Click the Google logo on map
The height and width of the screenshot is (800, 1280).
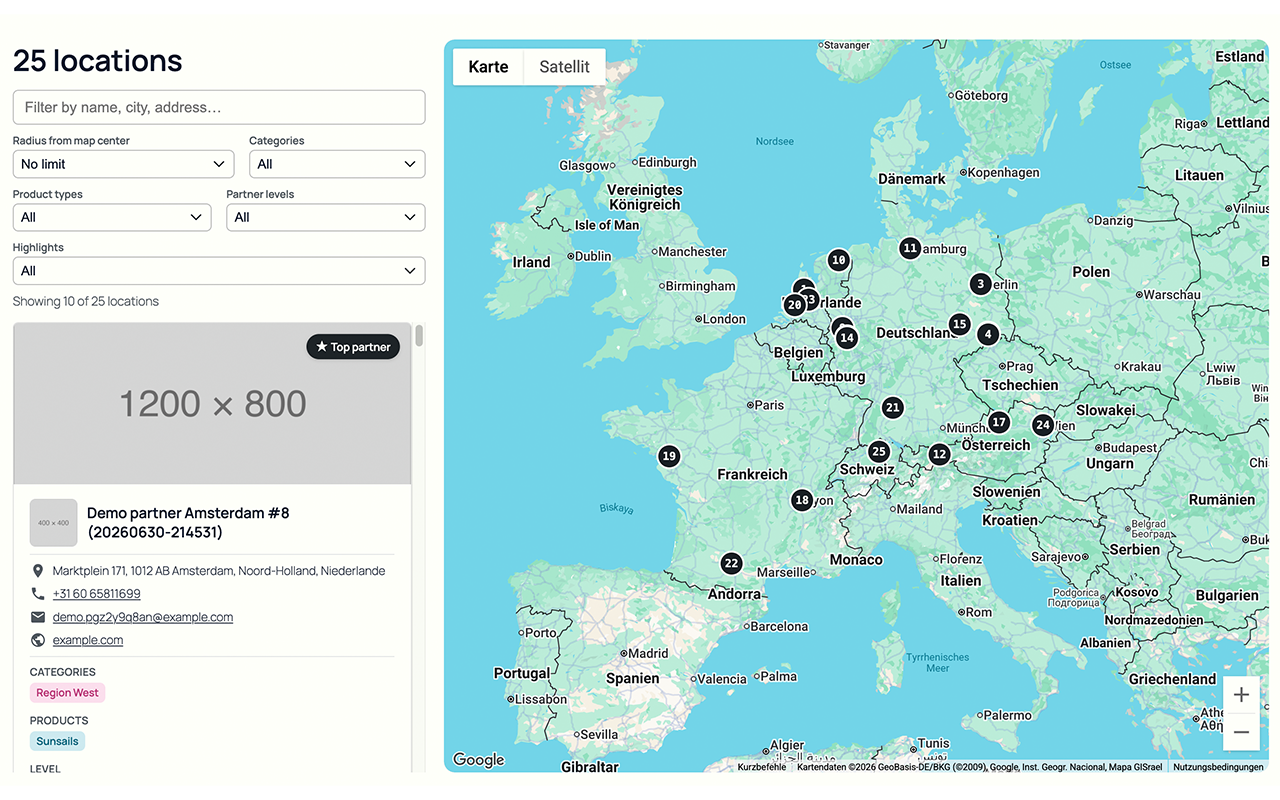(x=479, y=760)
